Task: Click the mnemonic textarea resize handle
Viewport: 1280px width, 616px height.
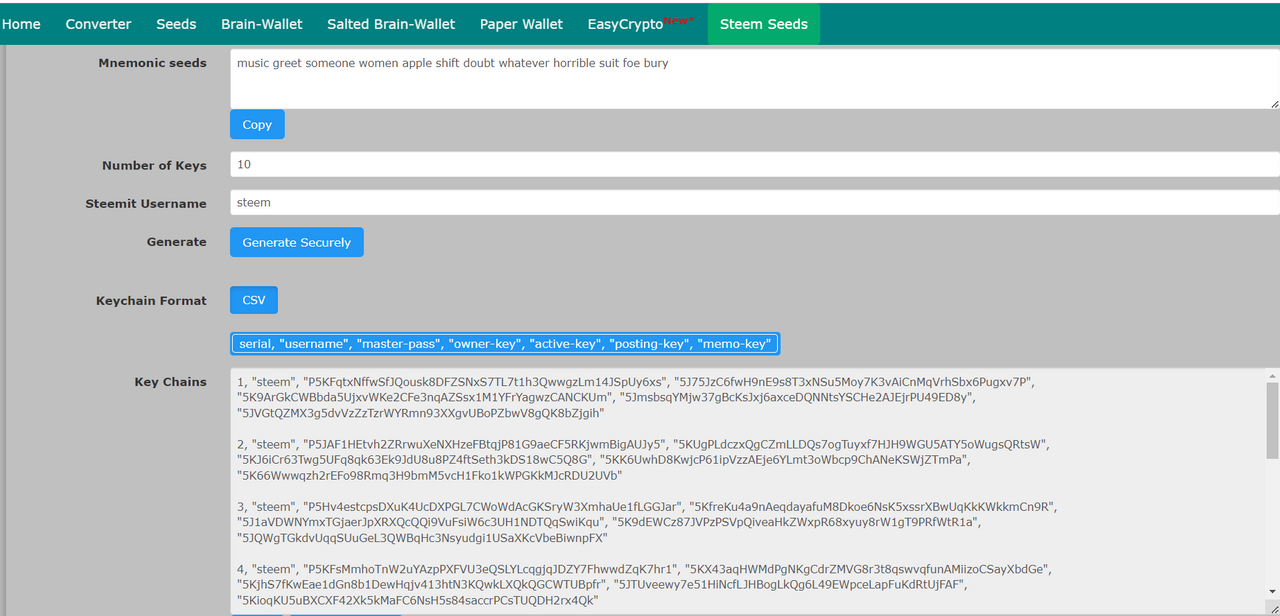Action: click(x=1274, y=103)
